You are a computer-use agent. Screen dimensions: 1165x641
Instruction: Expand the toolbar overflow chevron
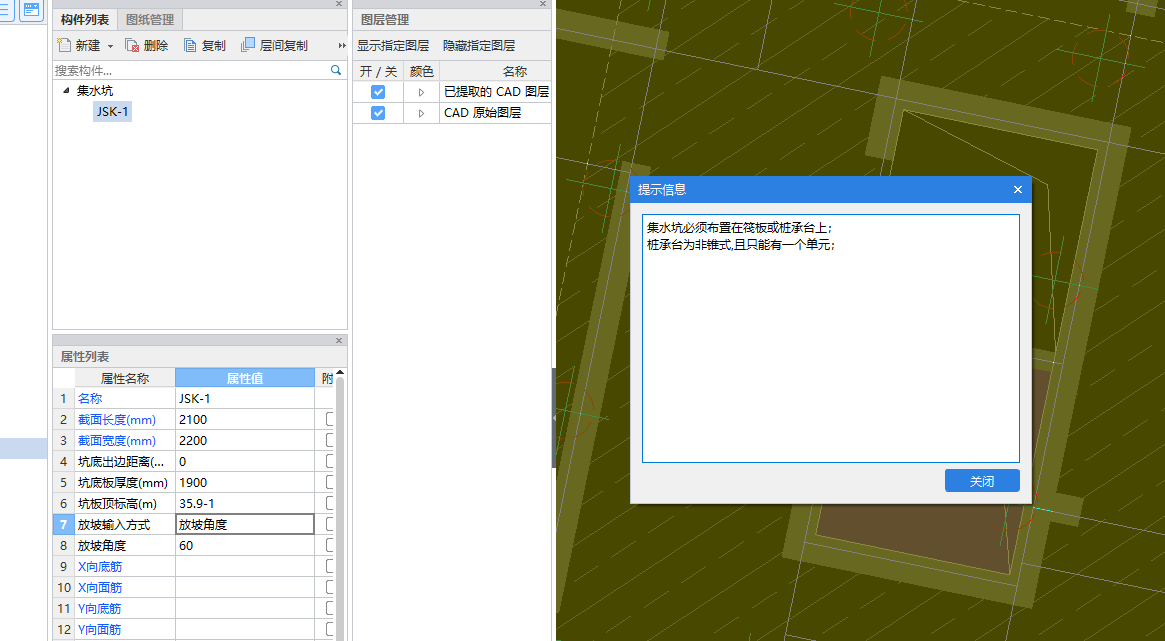(342, 46)
